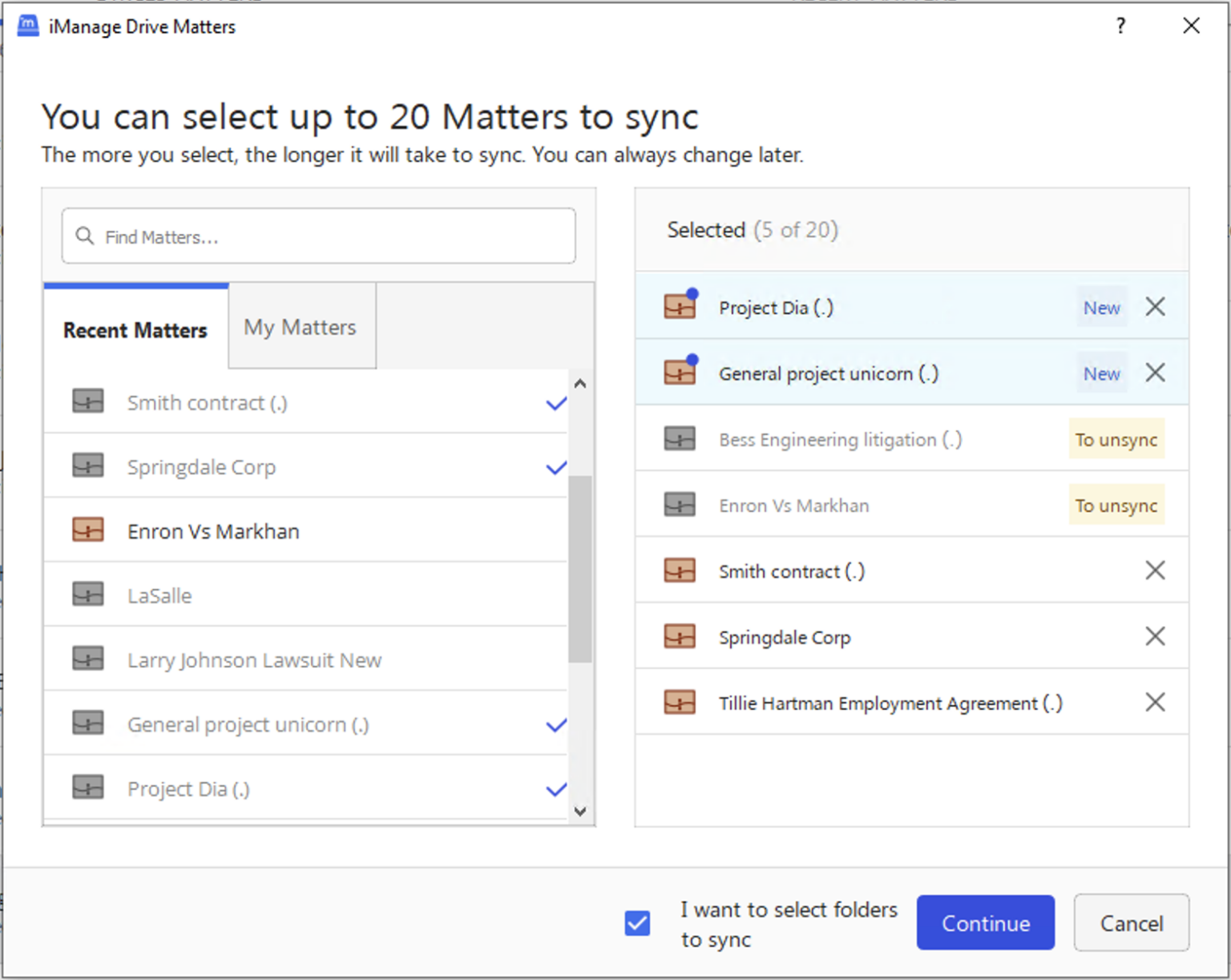Remove General project unicorn from selected list
The image size is (1231, 980).
point(1154,373)
